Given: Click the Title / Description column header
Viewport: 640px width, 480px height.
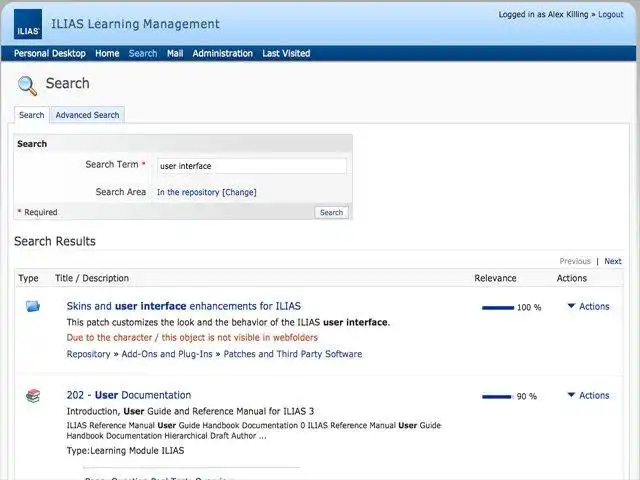Looking at the screenshot, I should tap(92, 278).
